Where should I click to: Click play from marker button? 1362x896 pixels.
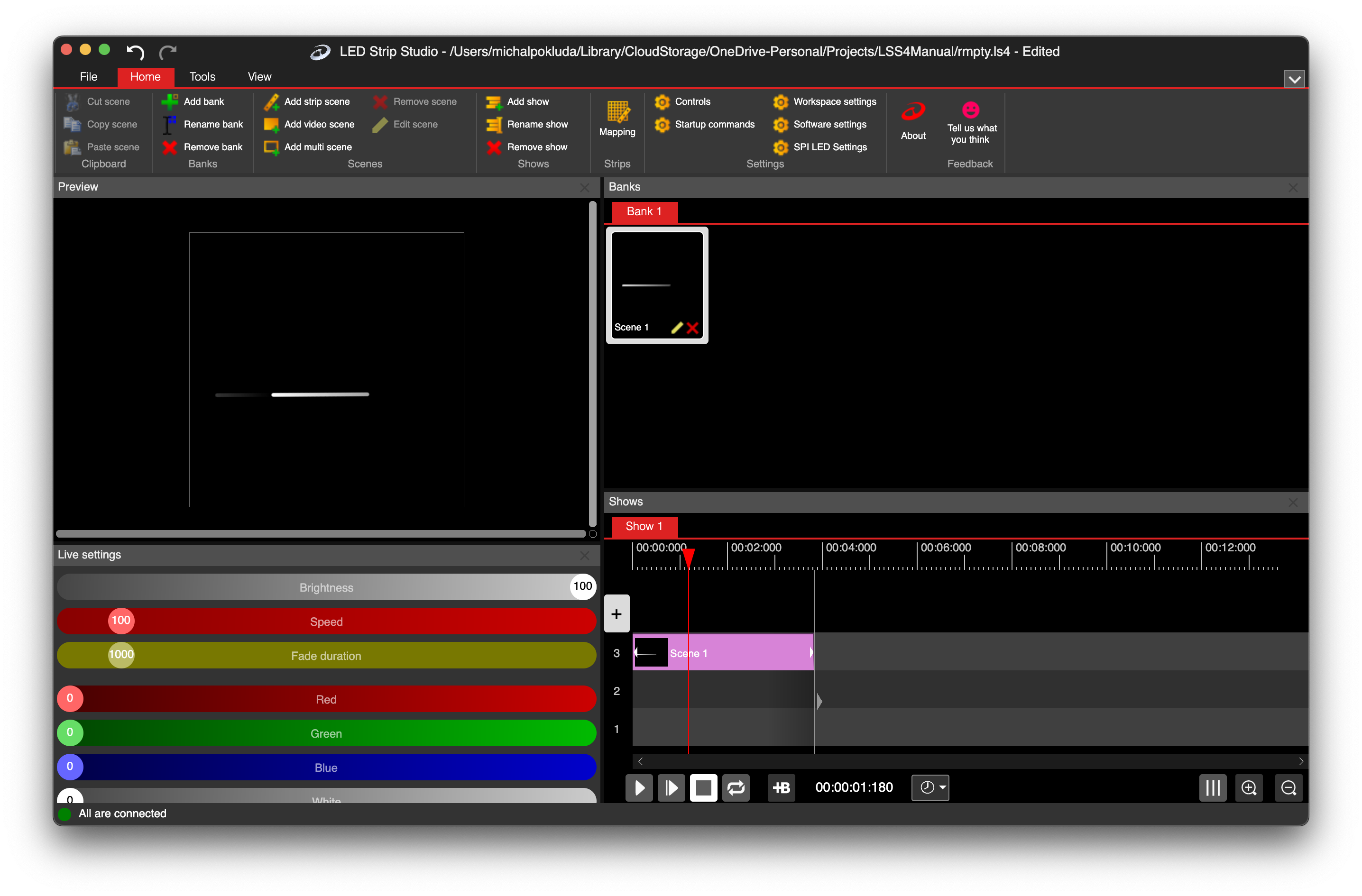coord(671,787)
